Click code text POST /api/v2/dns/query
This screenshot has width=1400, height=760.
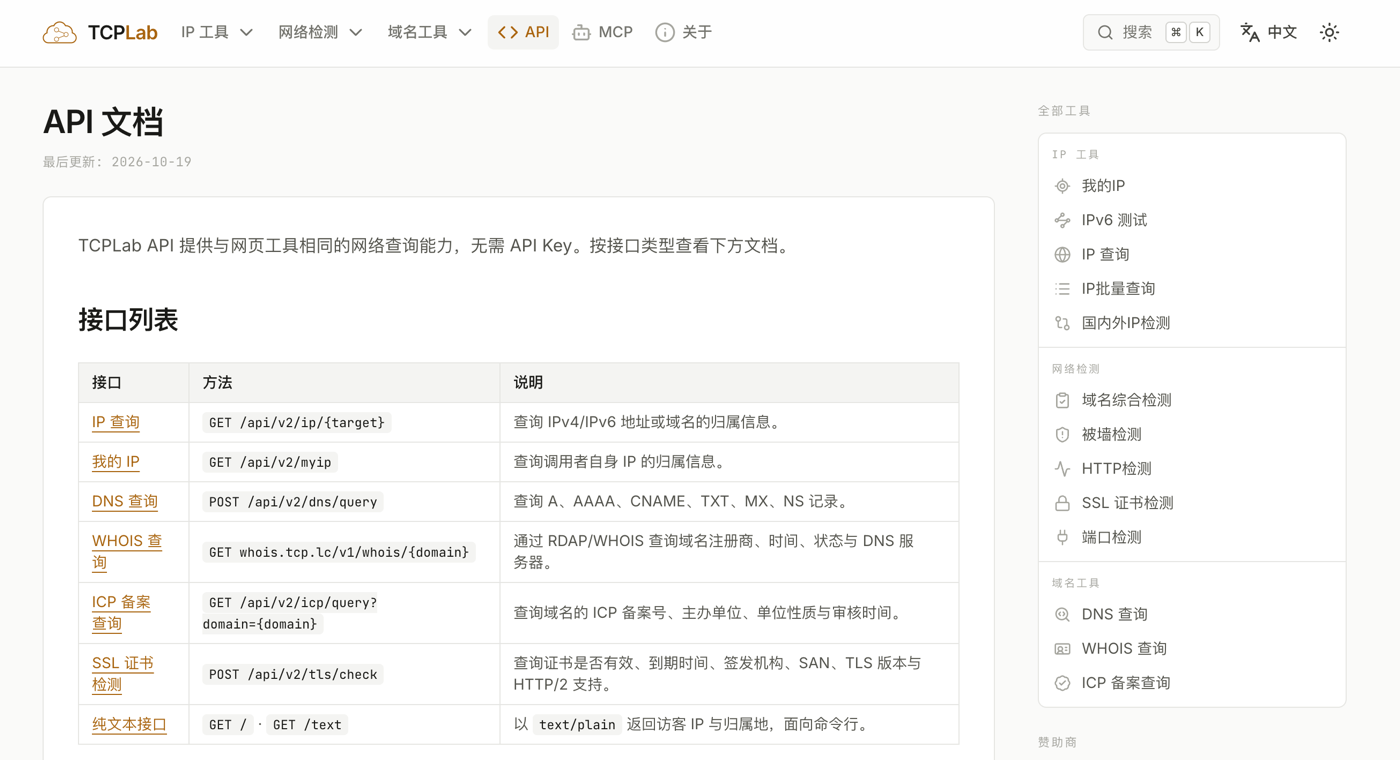tap(293, 502)
